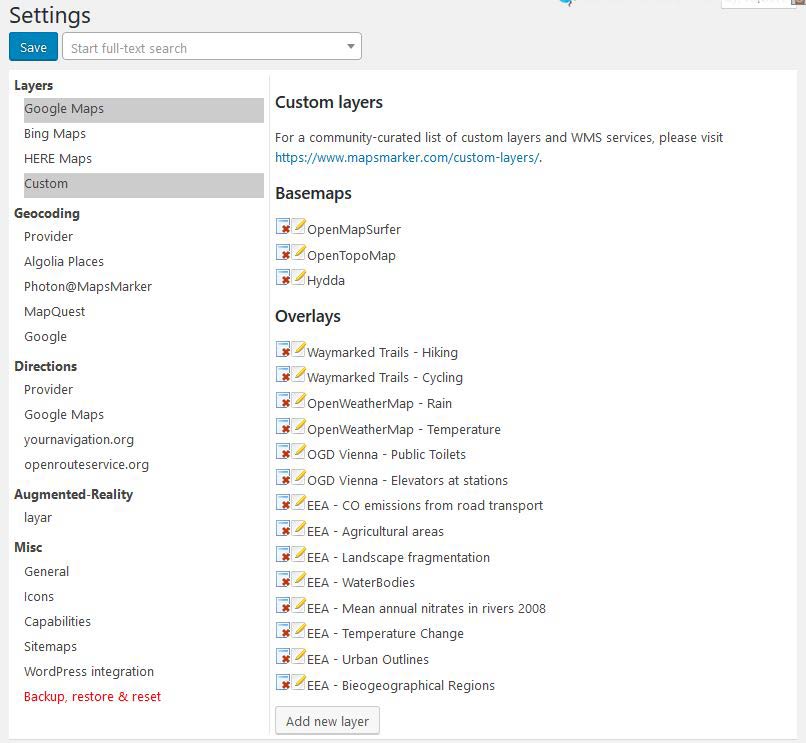Open yournavigation.org settings
This screenshot has width=806, height=743.
point(79,440)
